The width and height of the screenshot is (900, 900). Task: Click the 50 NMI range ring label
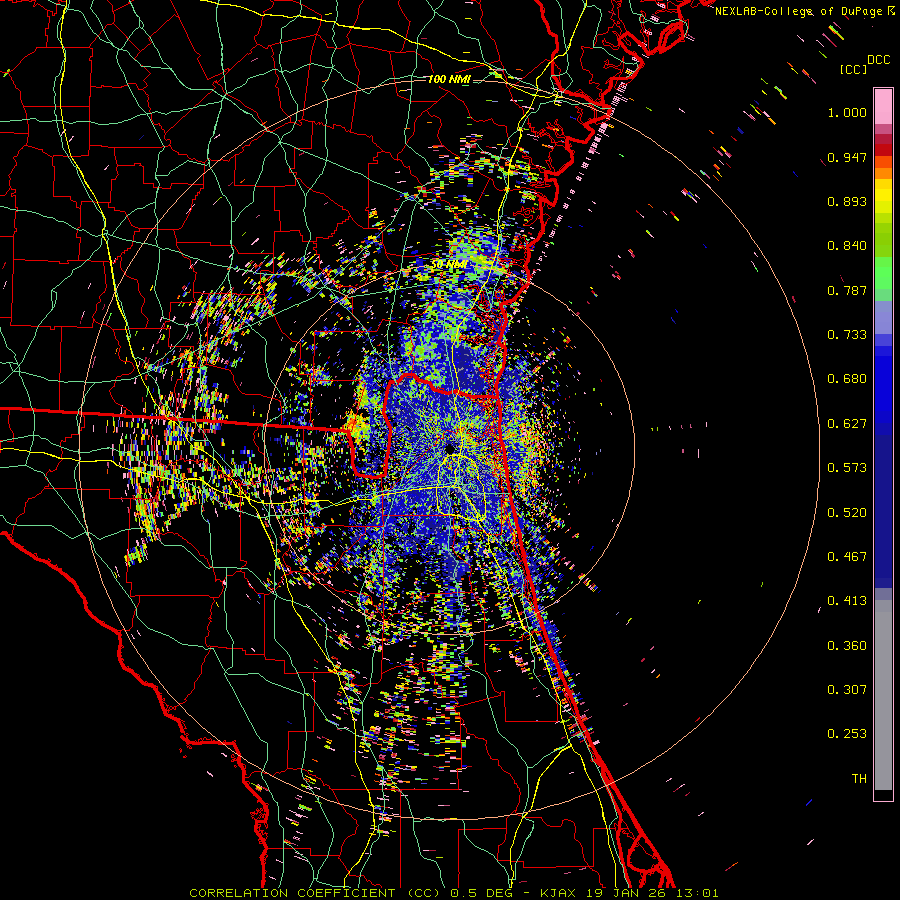pos(449,265)
